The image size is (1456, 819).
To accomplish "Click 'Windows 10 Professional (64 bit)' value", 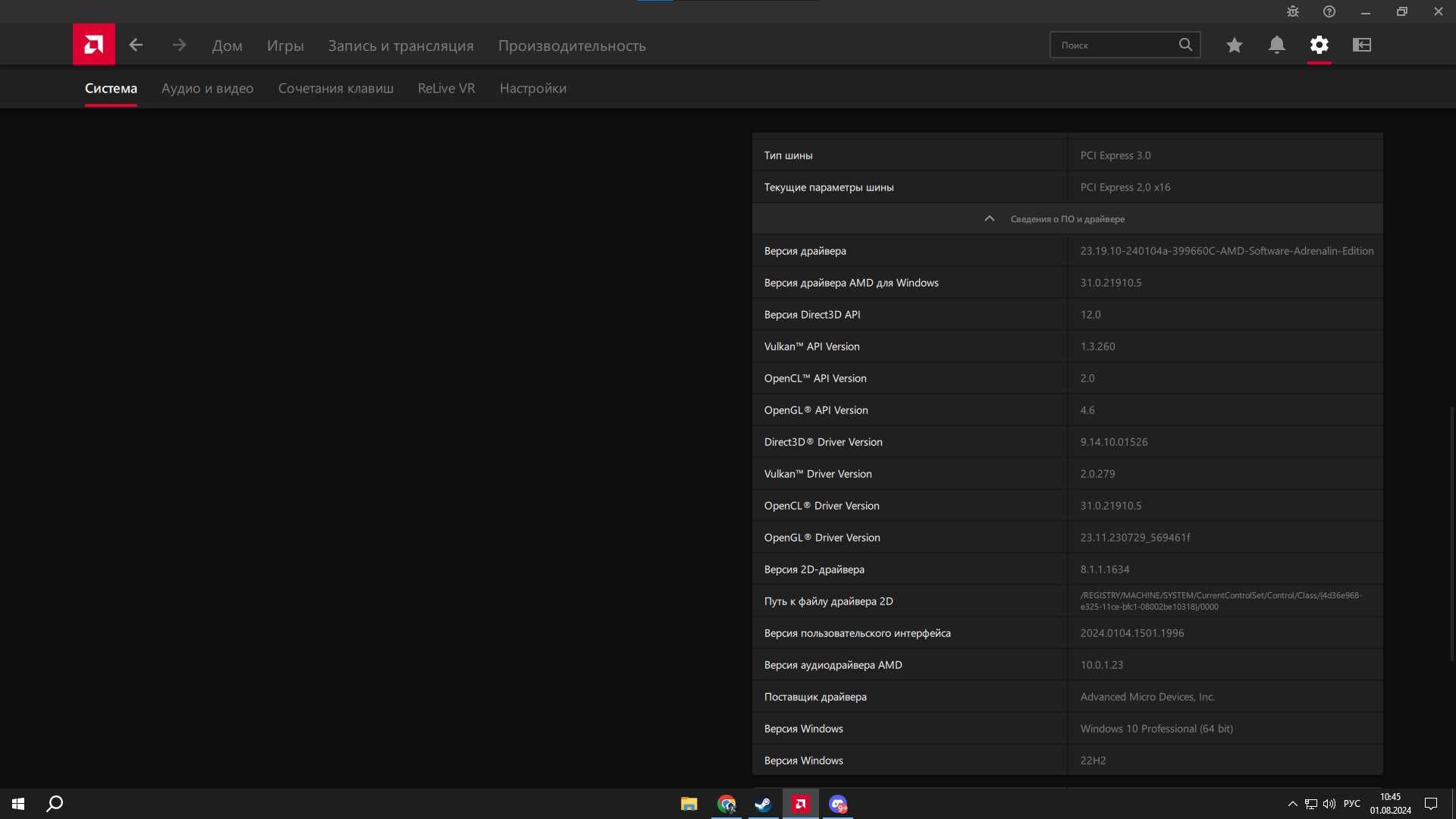I will coord(1156,729).
